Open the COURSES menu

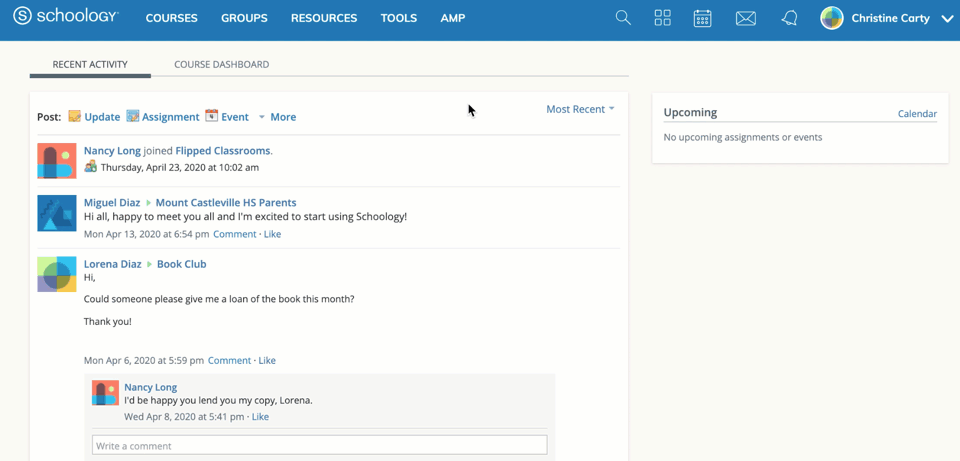click(x=171, y=18)
